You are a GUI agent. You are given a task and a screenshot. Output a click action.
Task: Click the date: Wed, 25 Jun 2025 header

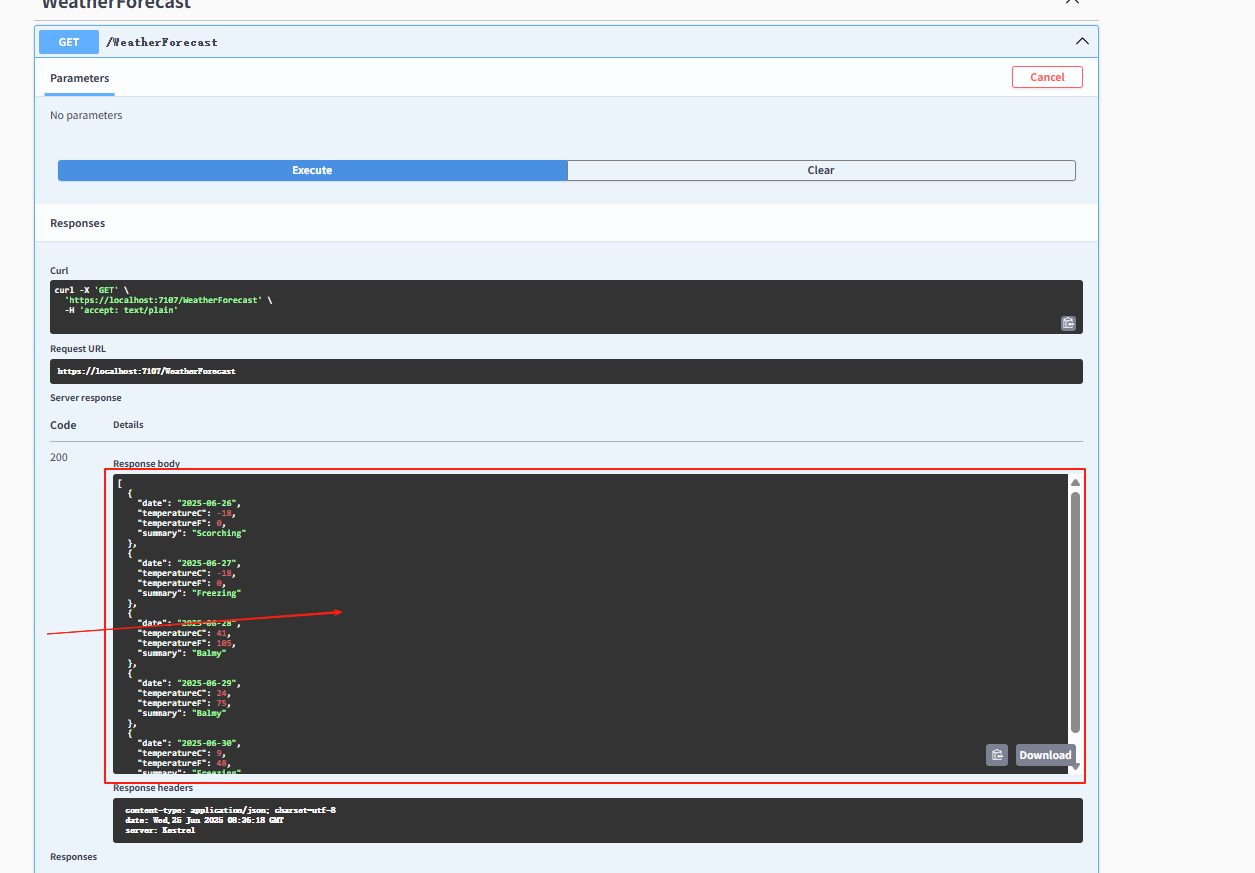click(204, 820)
